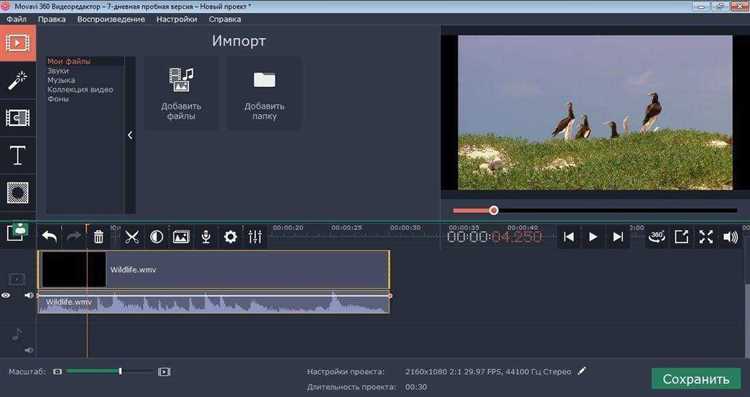The width and height of the screenshot is (750, 397).
Task: Click the green Сохранить button
Action: pyautogui.click(x=696, y=379)
